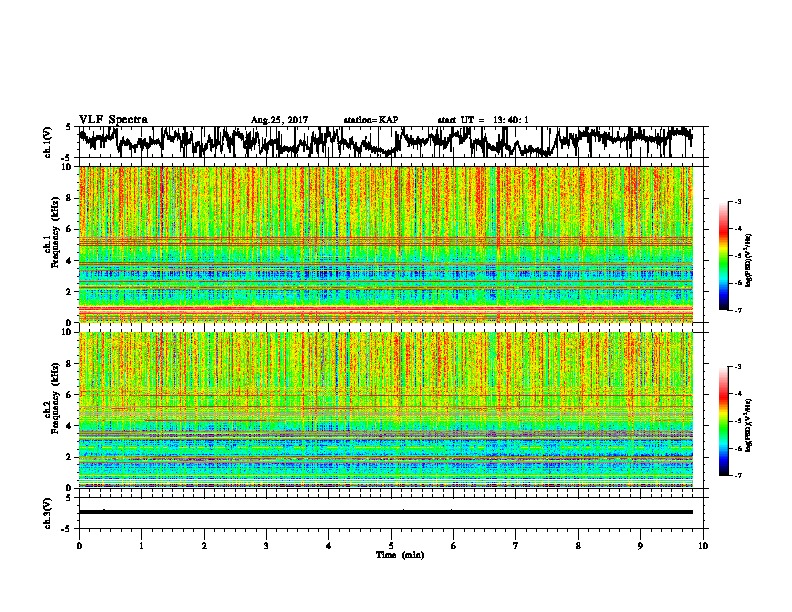
Task: Click time axis tick label "6"
Action: click(x=454, y=546)
